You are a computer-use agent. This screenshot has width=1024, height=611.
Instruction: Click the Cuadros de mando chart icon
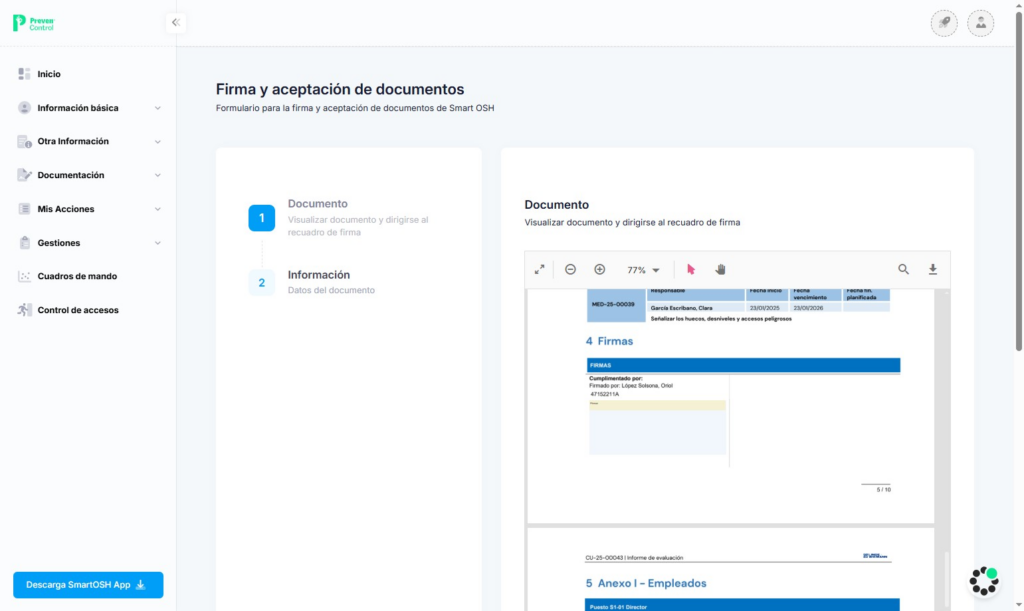[x=24, y=276]
